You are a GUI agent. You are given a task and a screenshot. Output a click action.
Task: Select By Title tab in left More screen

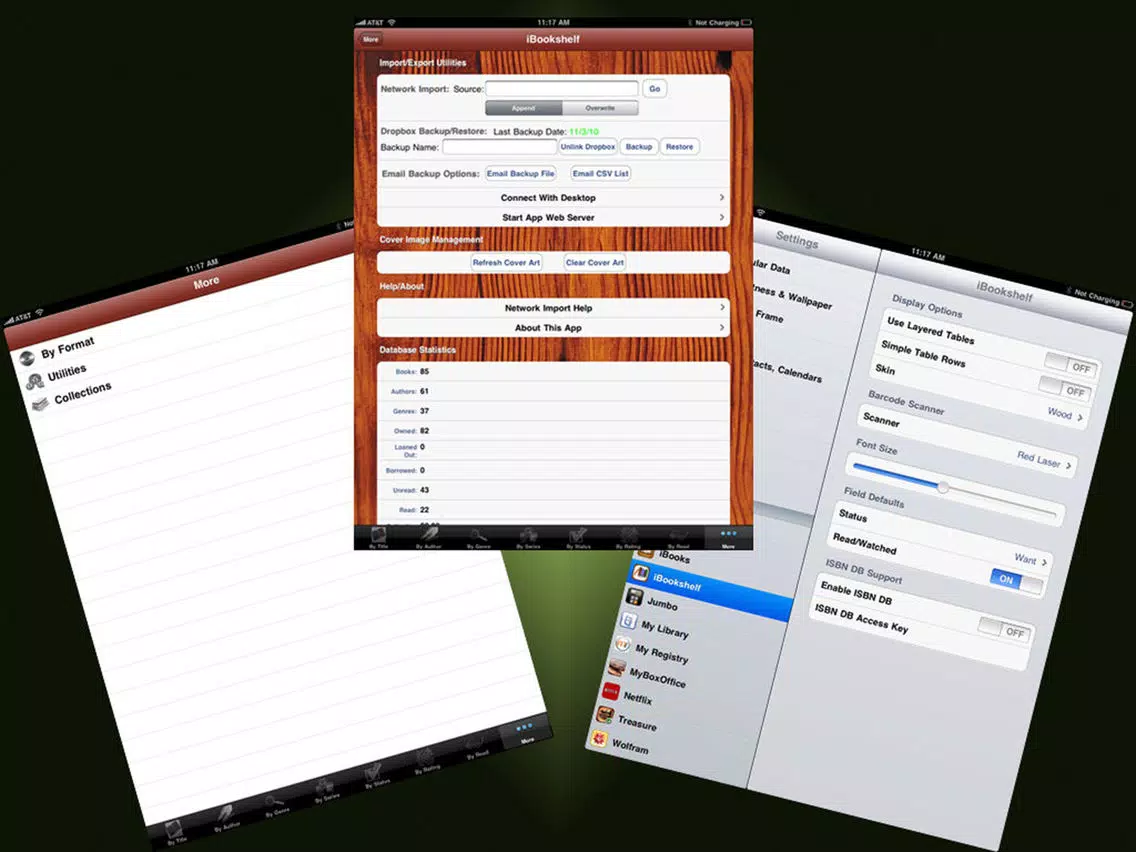(175, 833)
